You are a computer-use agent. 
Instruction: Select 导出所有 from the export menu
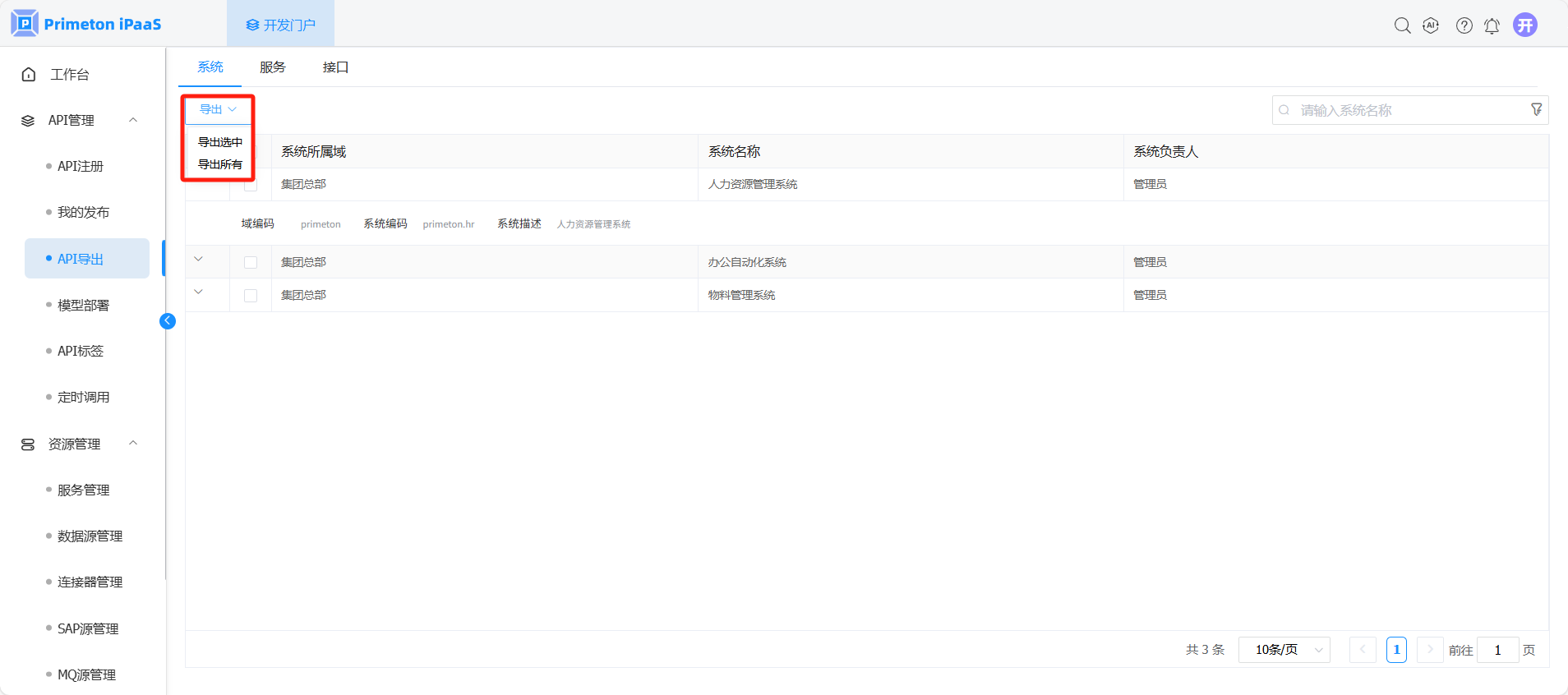219,164
